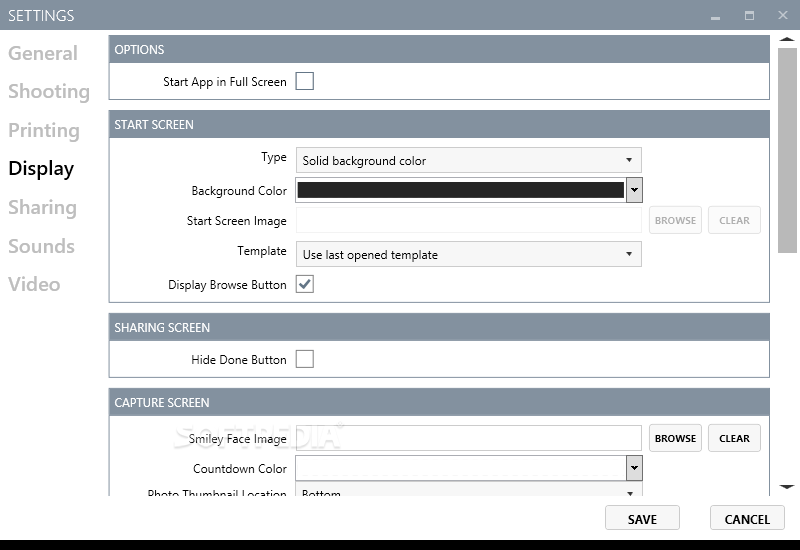Switch to the Shooting settings
Image resolution: width=800 pixels, height=550 pixels.
point(49,91)
